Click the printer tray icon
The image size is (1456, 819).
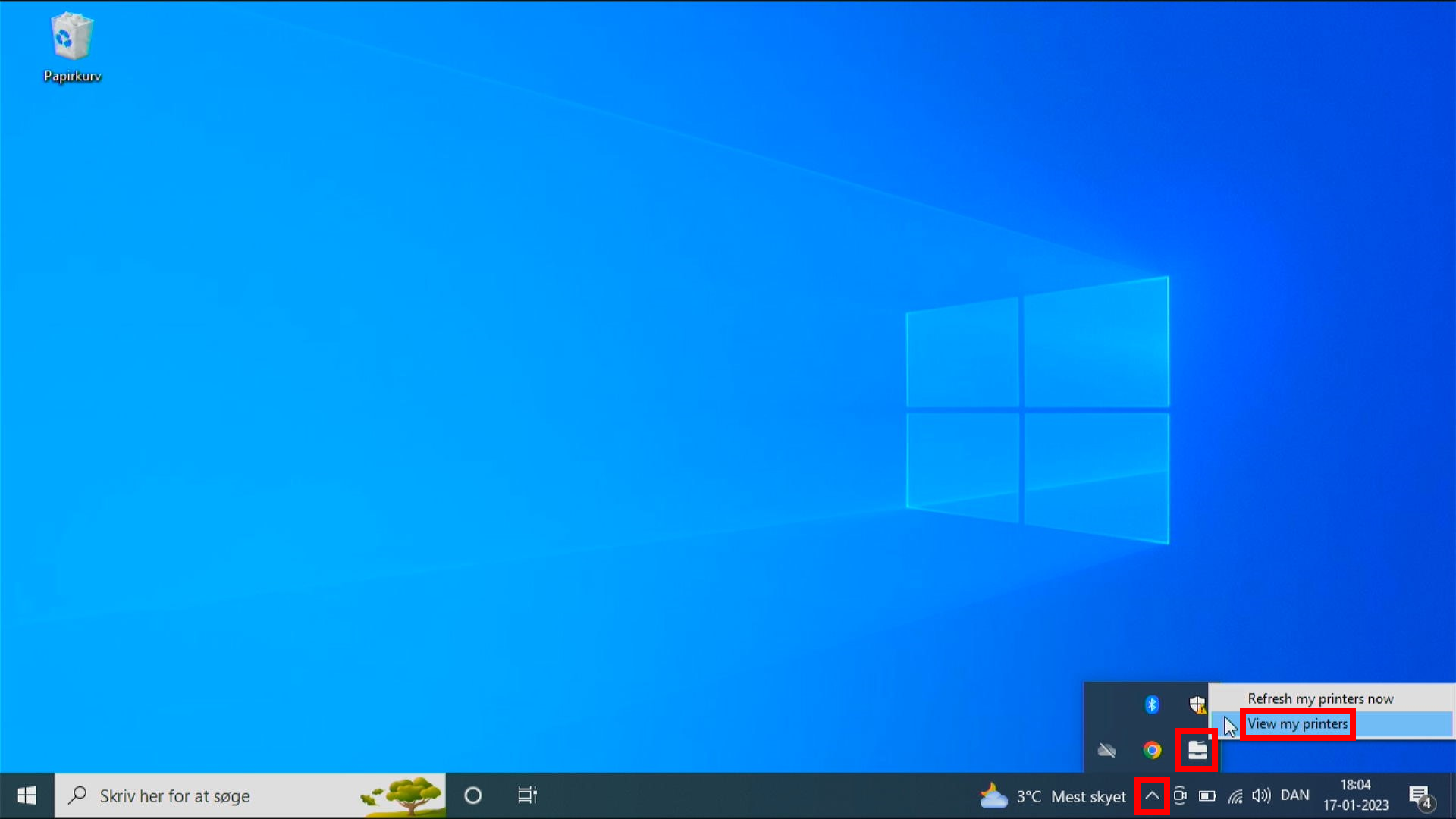pos(1197,750)
